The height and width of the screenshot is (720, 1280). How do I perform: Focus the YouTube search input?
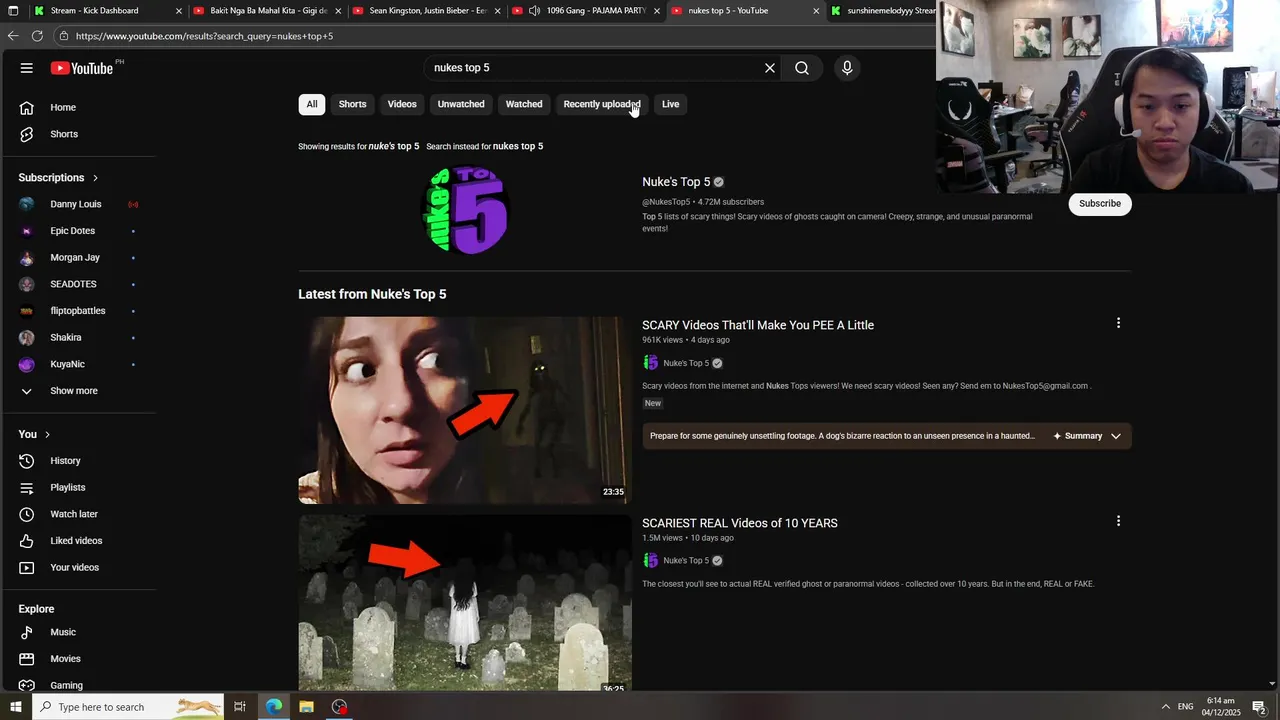(x=592, y=68)
